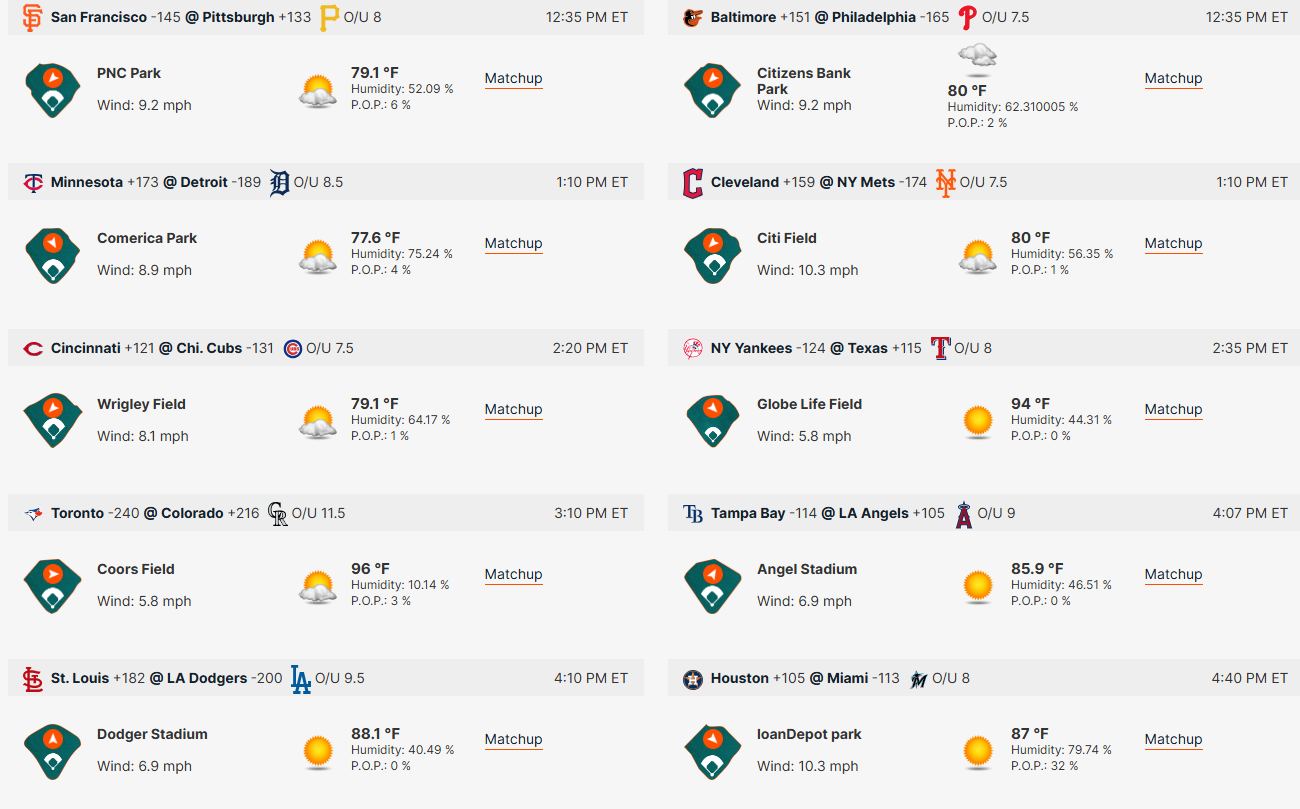Click the Chicago Cubs logo
Screen dimensions: 1300x809
tap(292, 348)
